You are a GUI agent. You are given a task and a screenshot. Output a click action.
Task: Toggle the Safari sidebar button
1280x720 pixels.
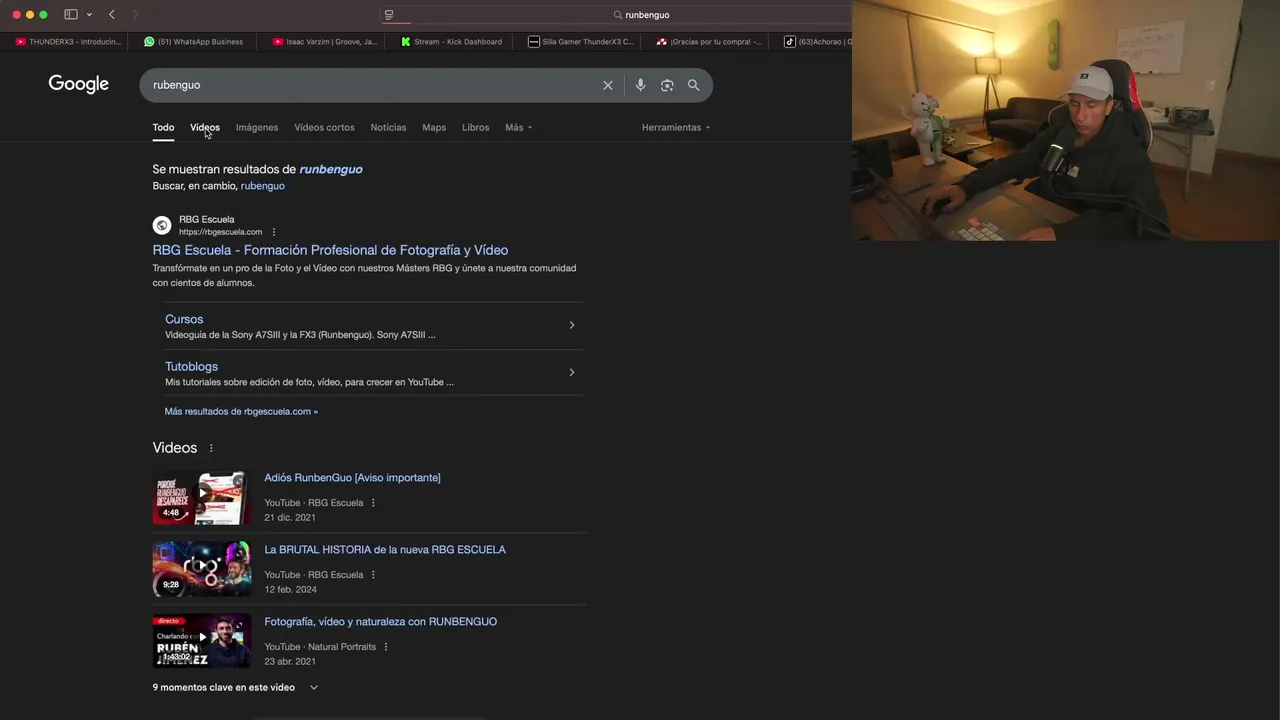[71, 15]
